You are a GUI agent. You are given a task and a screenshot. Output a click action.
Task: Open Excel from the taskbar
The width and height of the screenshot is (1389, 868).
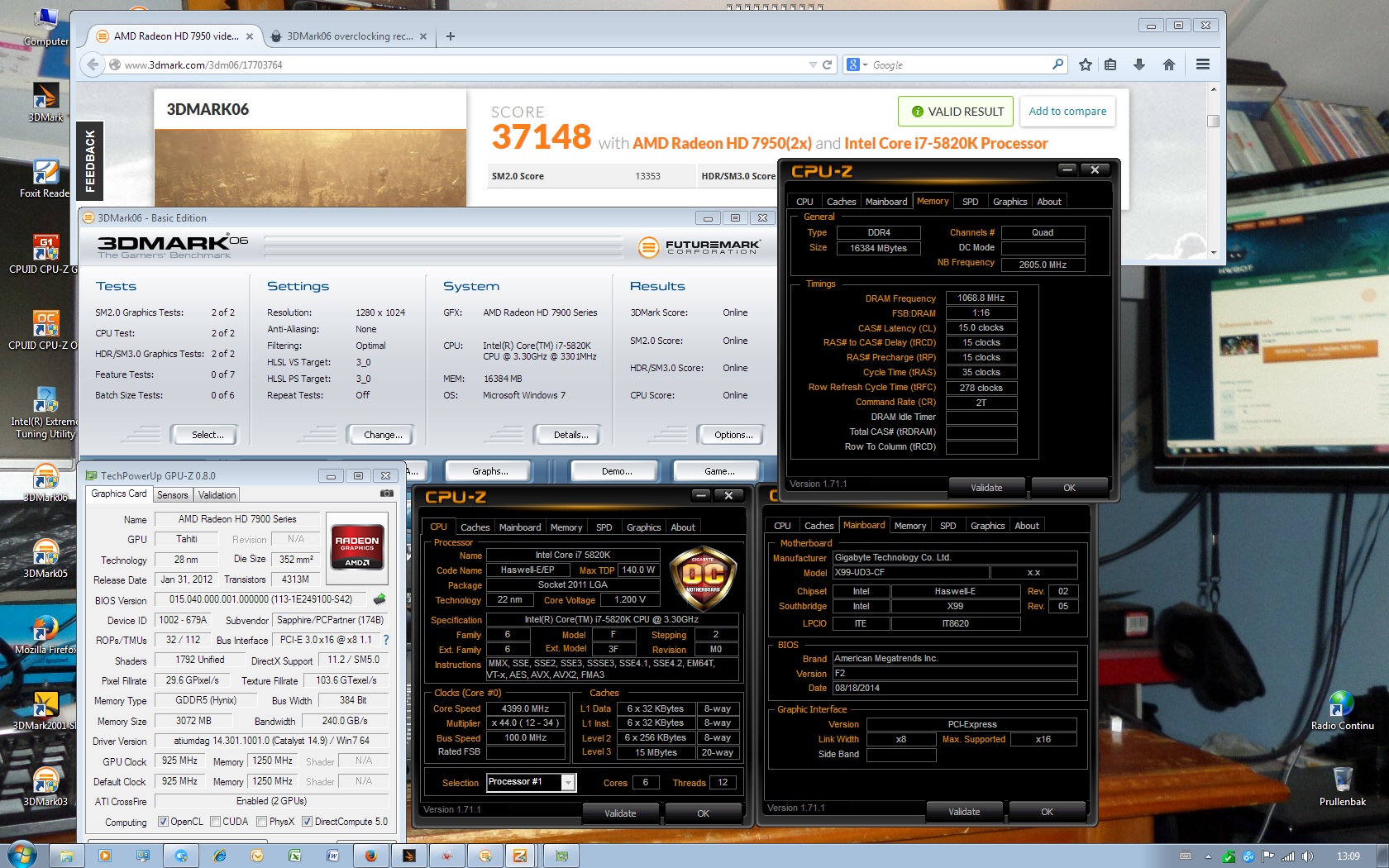(294, 856)
